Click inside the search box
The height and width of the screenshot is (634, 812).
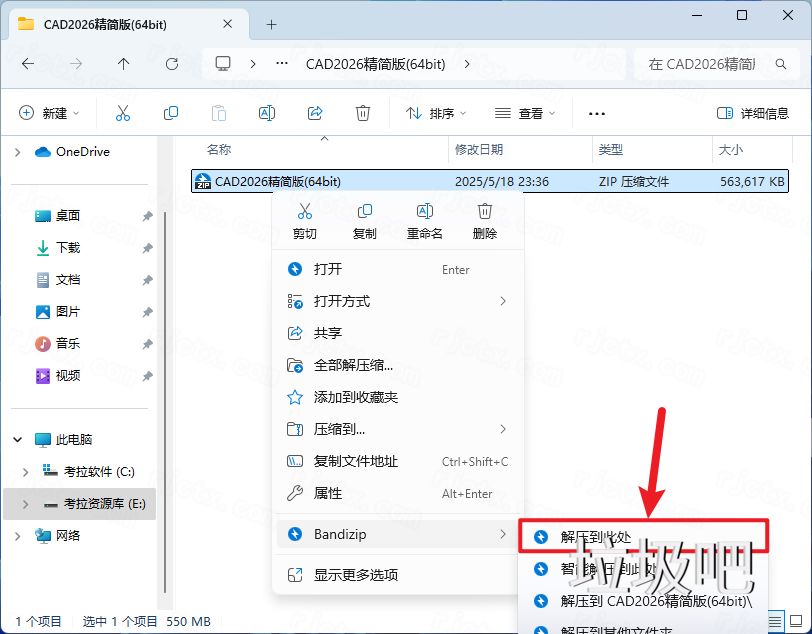coord(716,63)
